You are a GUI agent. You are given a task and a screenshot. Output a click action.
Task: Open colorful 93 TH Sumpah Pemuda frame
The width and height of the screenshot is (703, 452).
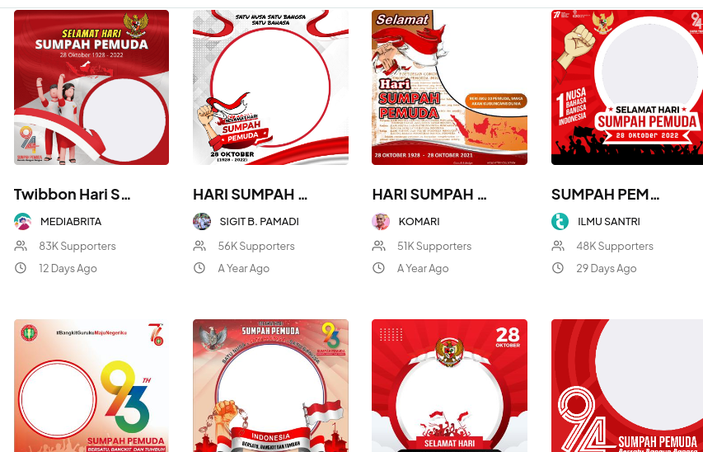[91, 386]
